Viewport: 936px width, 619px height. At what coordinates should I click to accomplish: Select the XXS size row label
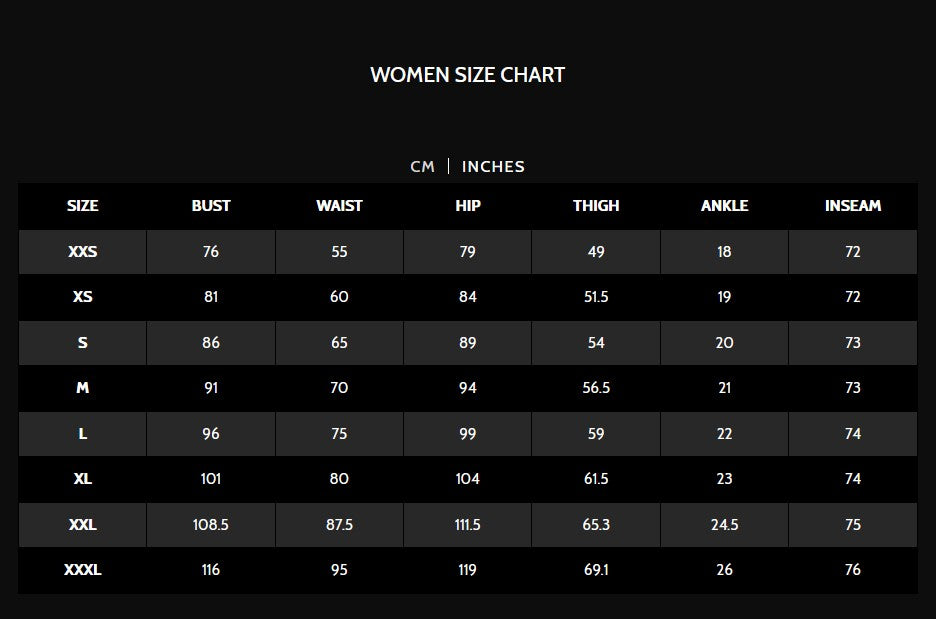pos(83,252)
